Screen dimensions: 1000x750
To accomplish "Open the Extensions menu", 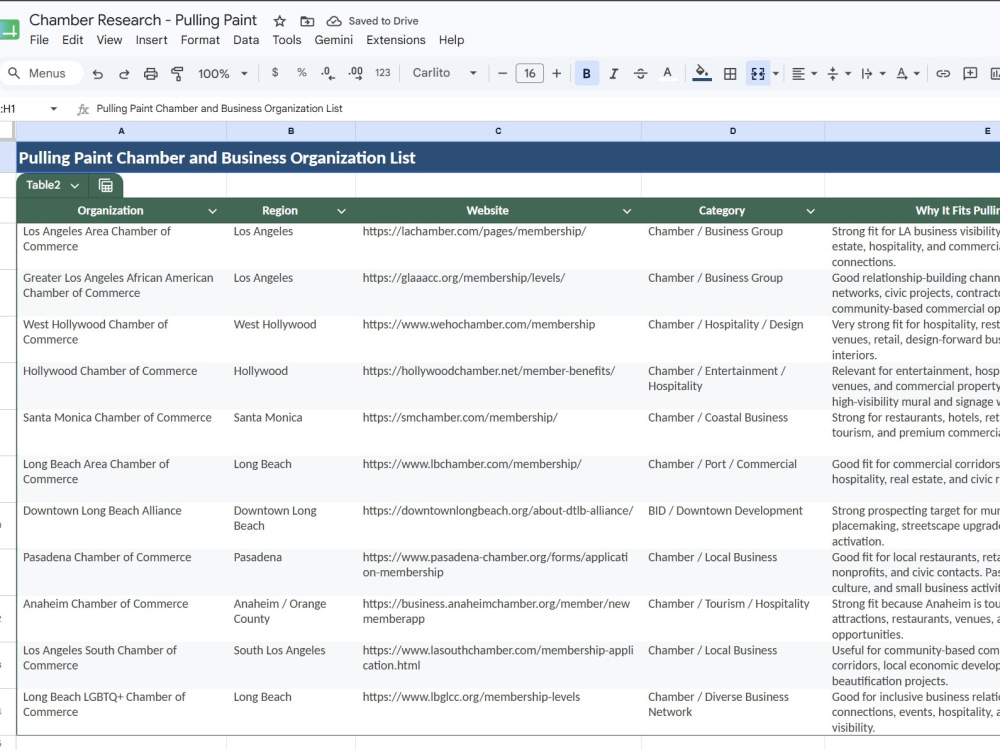I will click(x=395, y=40).
